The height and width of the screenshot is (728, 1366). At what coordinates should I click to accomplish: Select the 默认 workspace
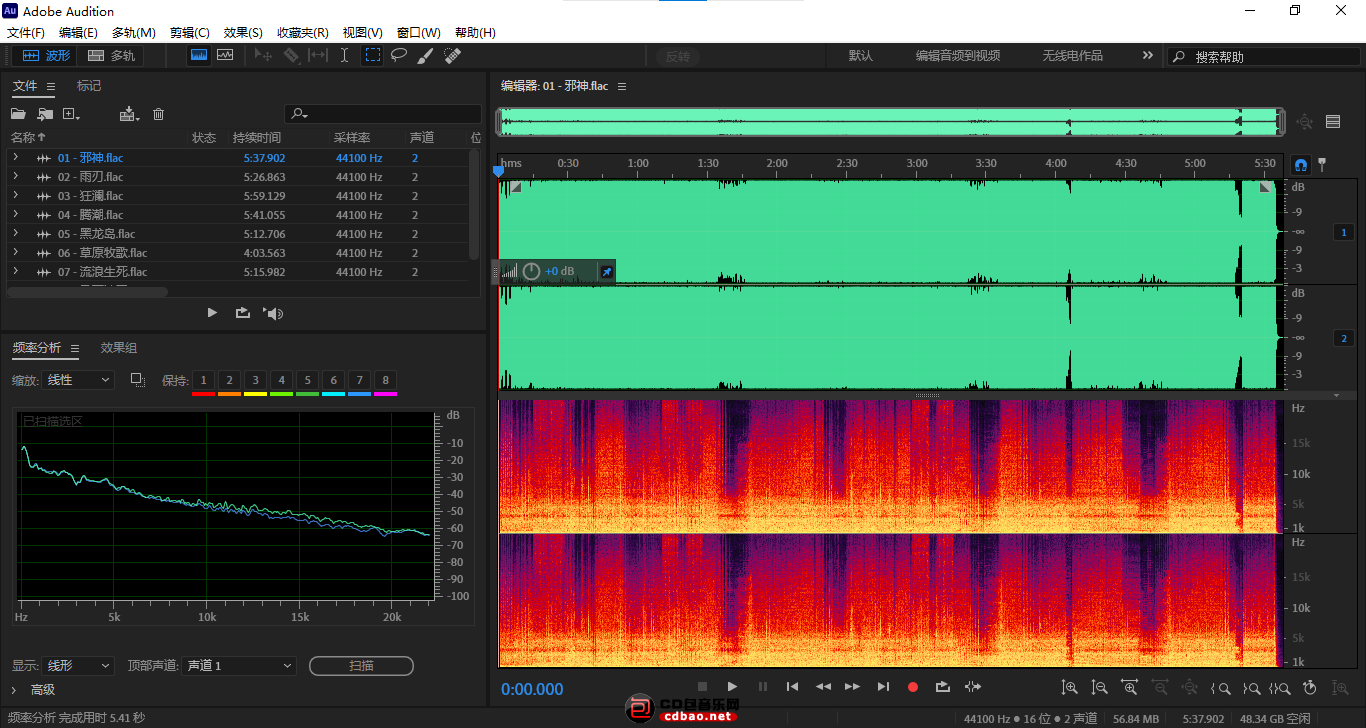[861, 56]
